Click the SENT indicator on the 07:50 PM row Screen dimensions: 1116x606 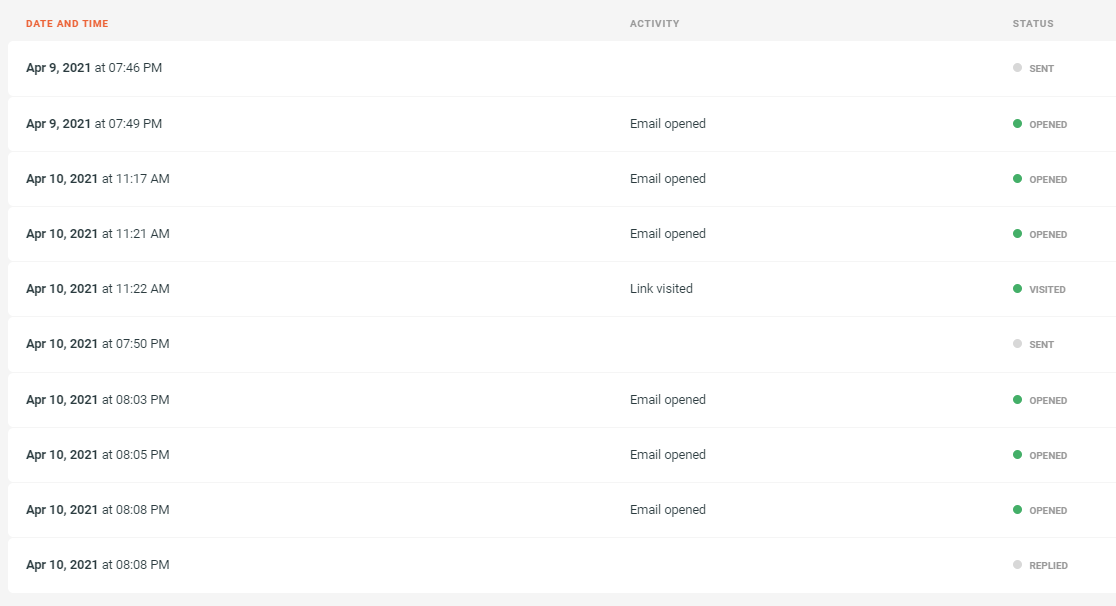tap(1018, 344)
